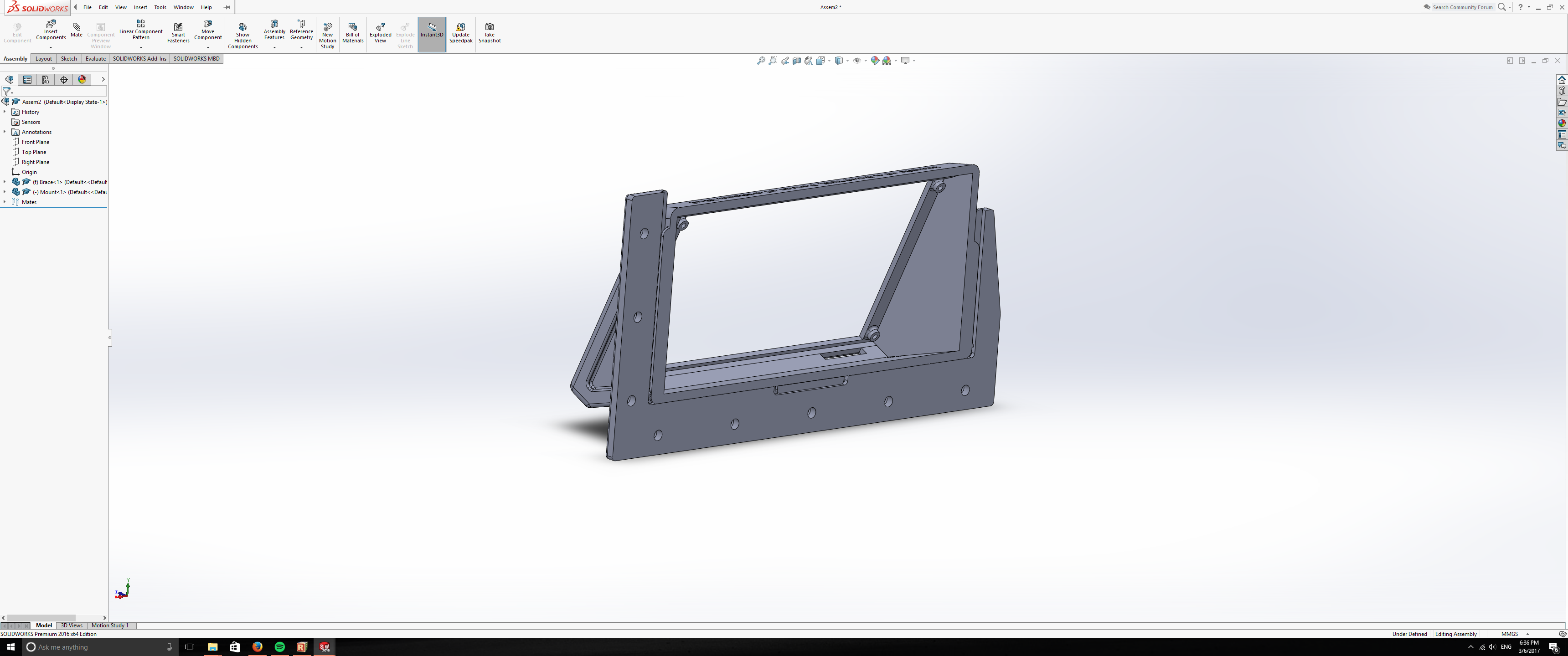Viewport: 1568px width, 656px height.
Task: Open the Insert Components tool
Action: point(51,31)
